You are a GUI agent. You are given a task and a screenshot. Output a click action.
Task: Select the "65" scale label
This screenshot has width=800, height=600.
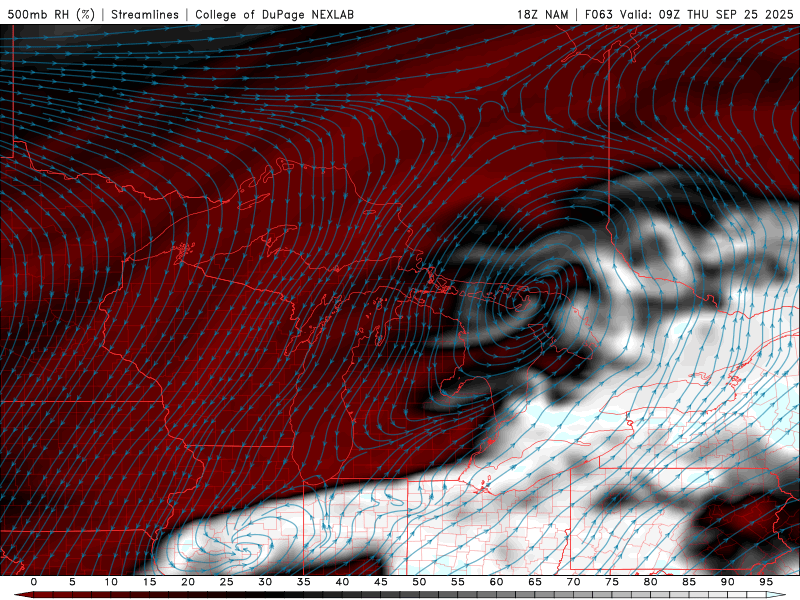(535, 582)
